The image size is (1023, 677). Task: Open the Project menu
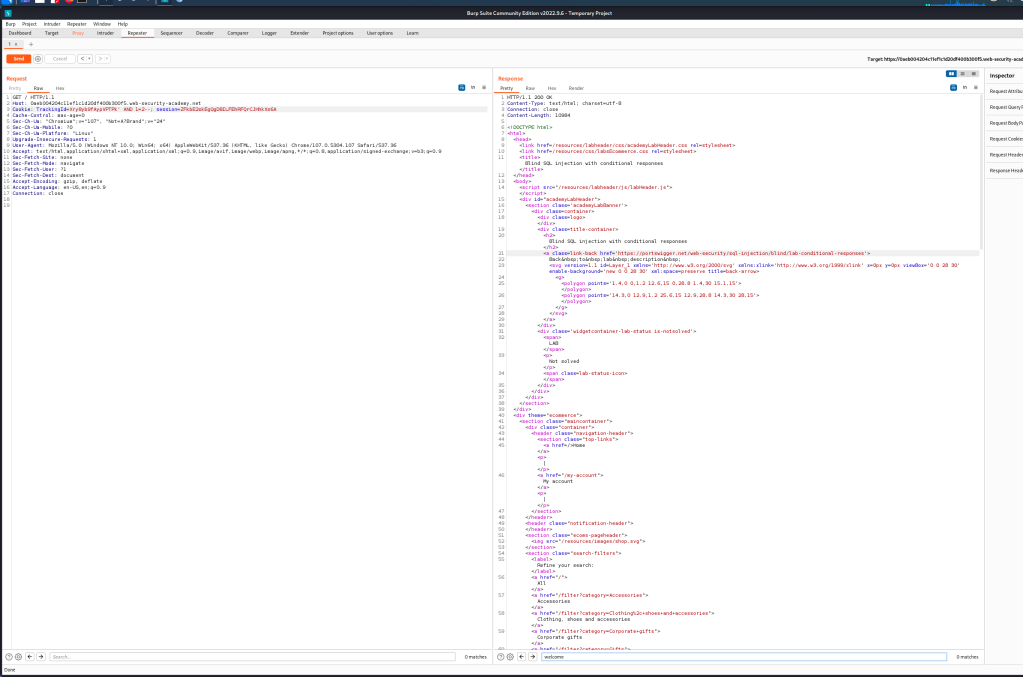click(29, 23)
